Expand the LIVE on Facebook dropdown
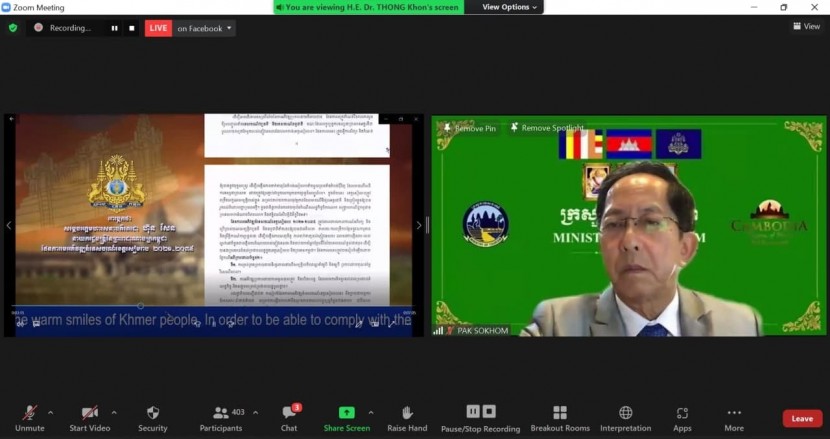 pyautogui.click(x=230, y=28)
